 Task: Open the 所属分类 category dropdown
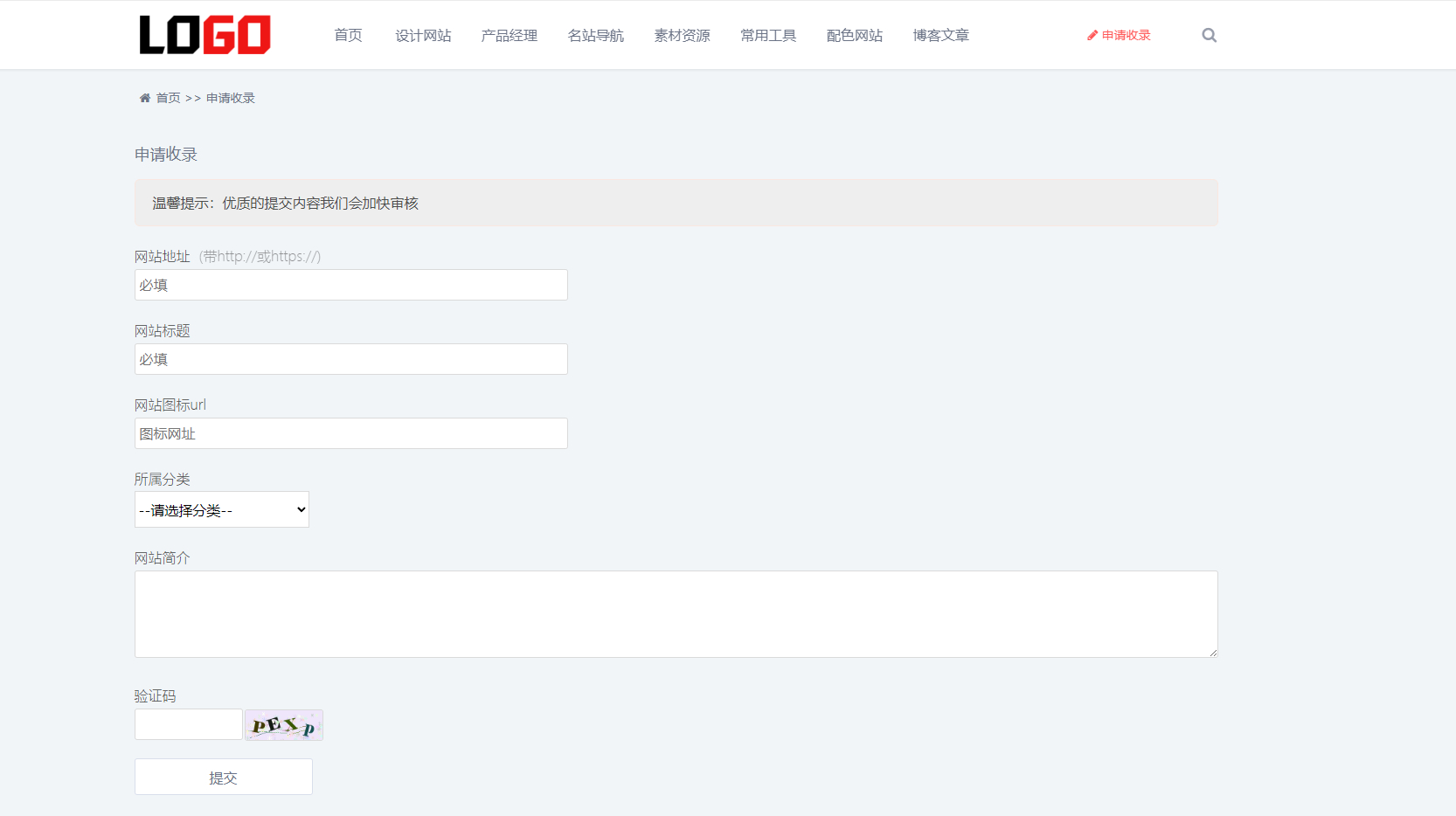point(221,509)
